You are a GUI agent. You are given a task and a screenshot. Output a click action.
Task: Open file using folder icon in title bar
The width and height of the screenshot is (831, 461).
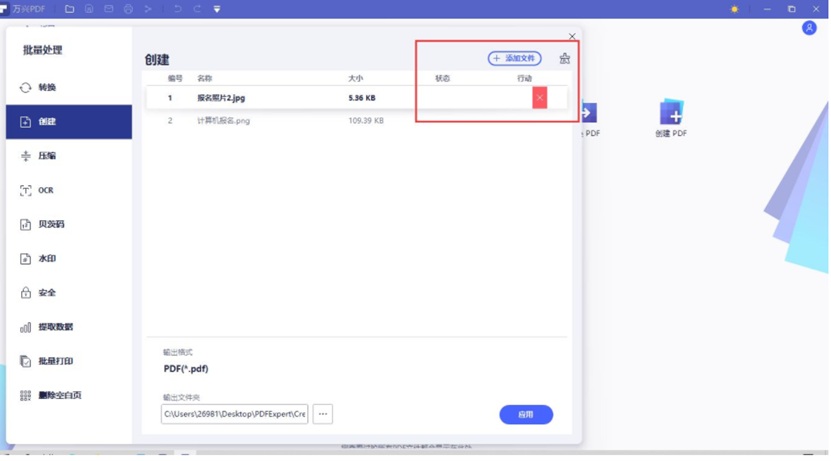(69, 9)
